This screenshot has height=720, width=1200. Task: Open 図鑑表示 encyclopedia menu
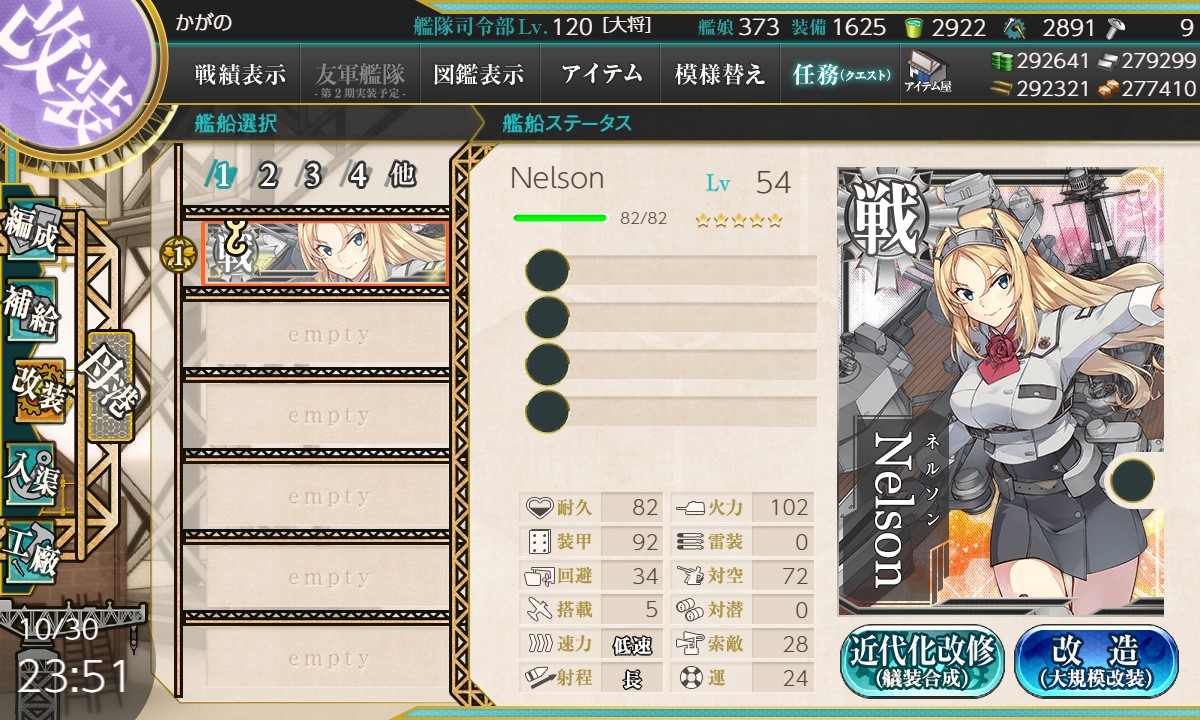pyautogui.click(x=479, y=74)
